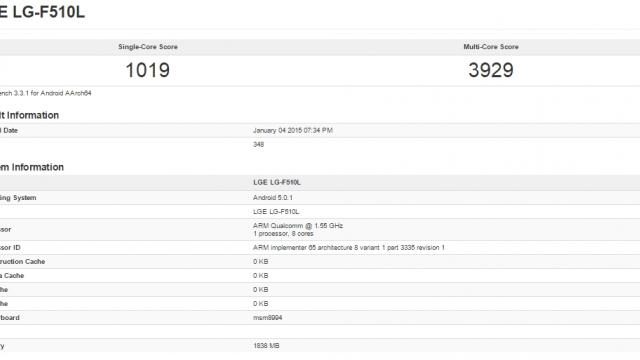Click the value 348
Screen dimensions: 640x360
tap(258, 144)
